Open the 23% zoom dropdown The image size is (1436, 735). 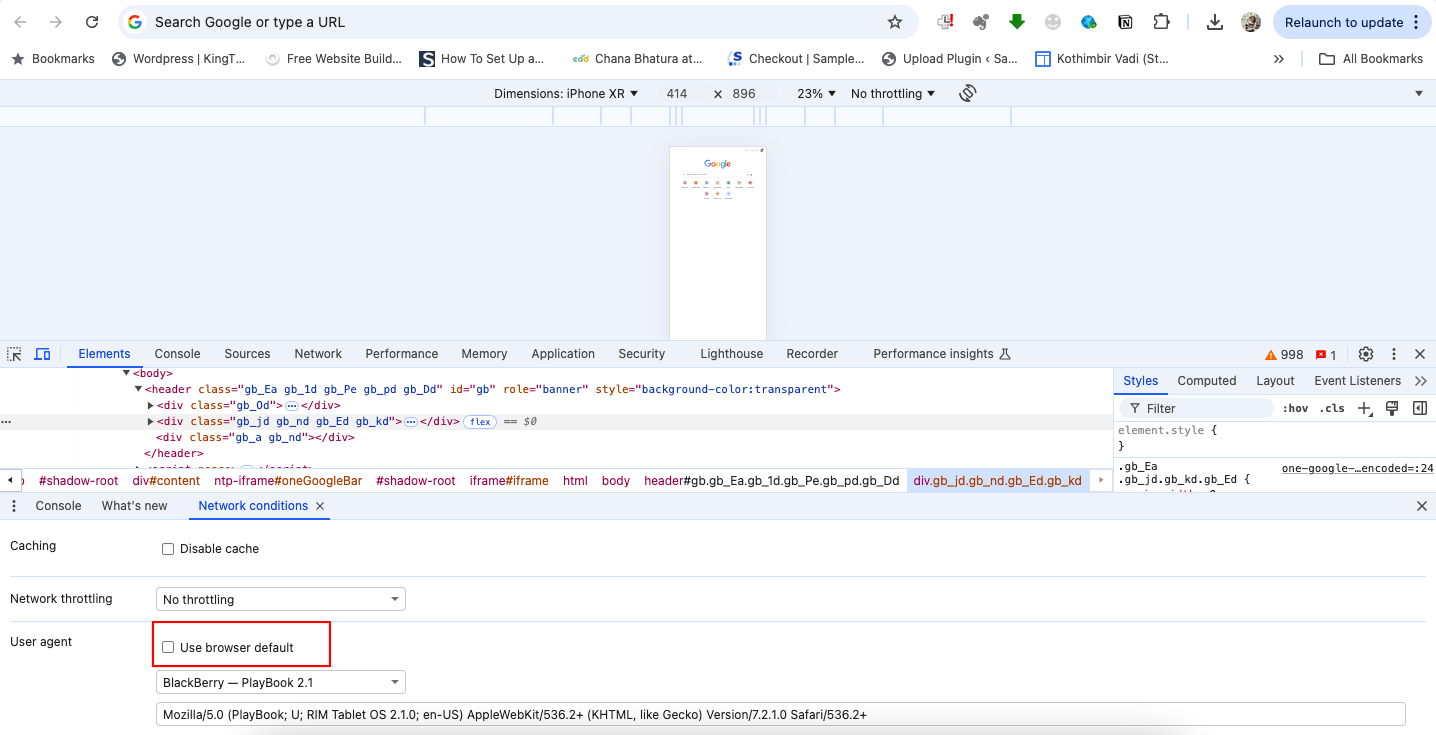816,93
